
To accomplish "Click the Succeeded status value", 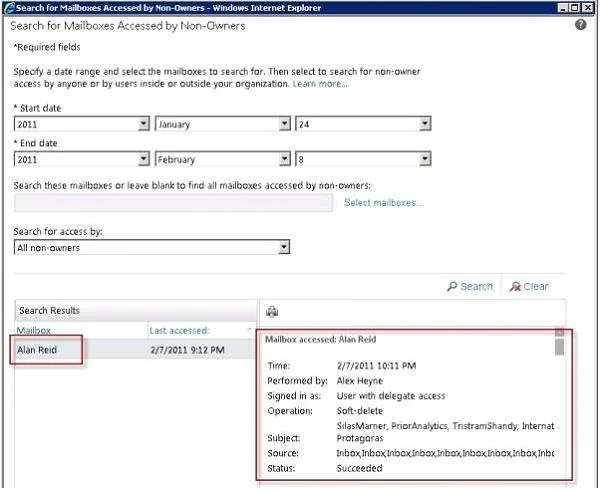I will (x=359, y=468).
